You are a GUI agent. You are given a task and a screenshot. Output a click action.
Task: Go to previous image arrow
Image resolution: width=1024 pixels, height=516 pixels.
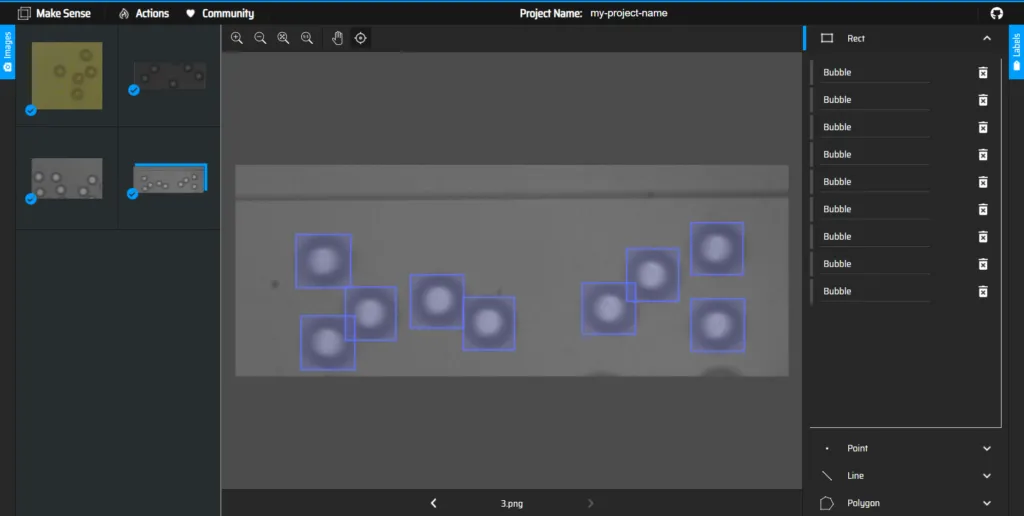434,503
